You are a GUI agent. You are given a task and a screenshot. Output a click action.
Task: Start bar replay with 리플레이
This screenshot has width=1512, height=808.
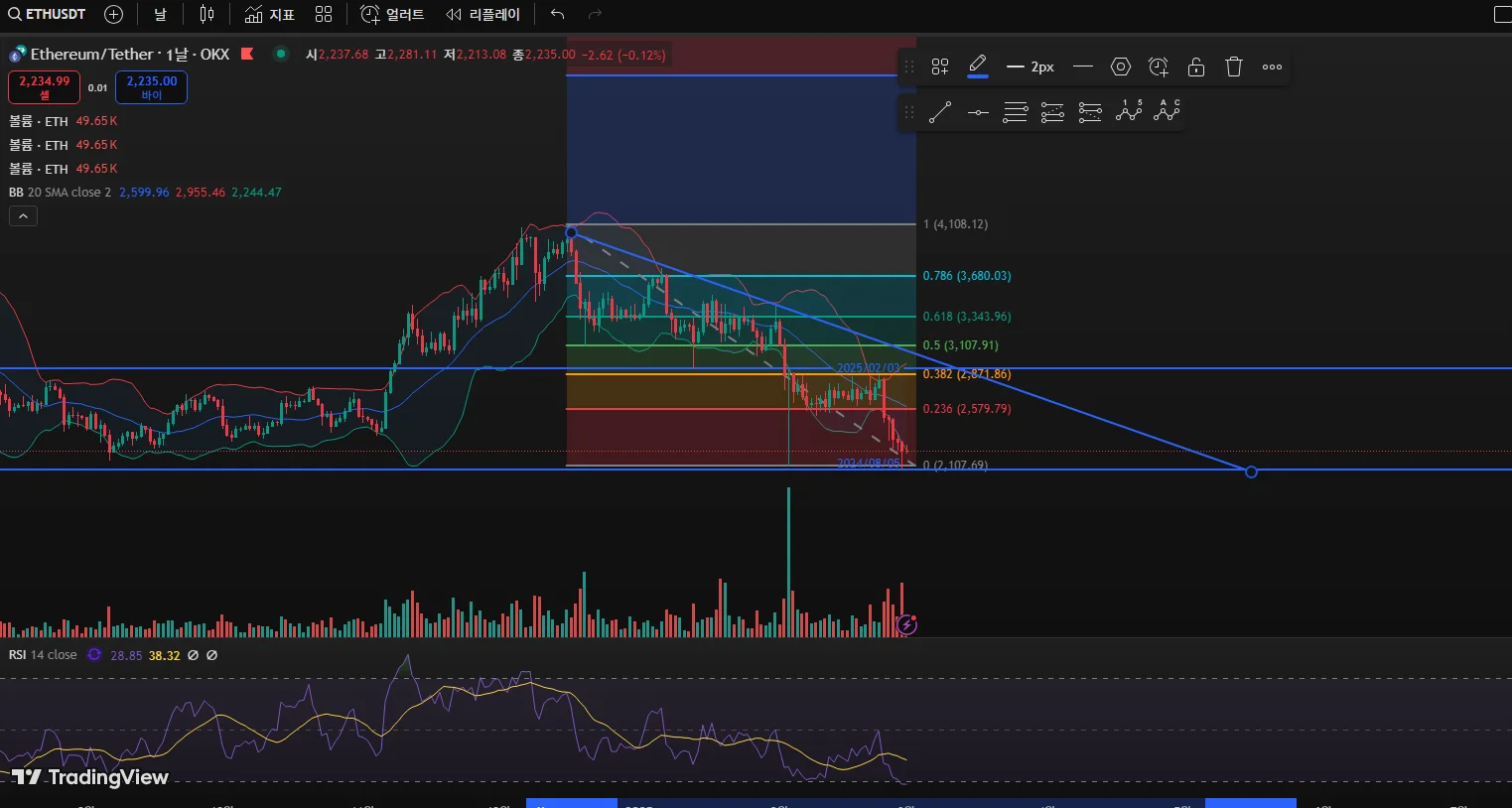coord(483,14)
